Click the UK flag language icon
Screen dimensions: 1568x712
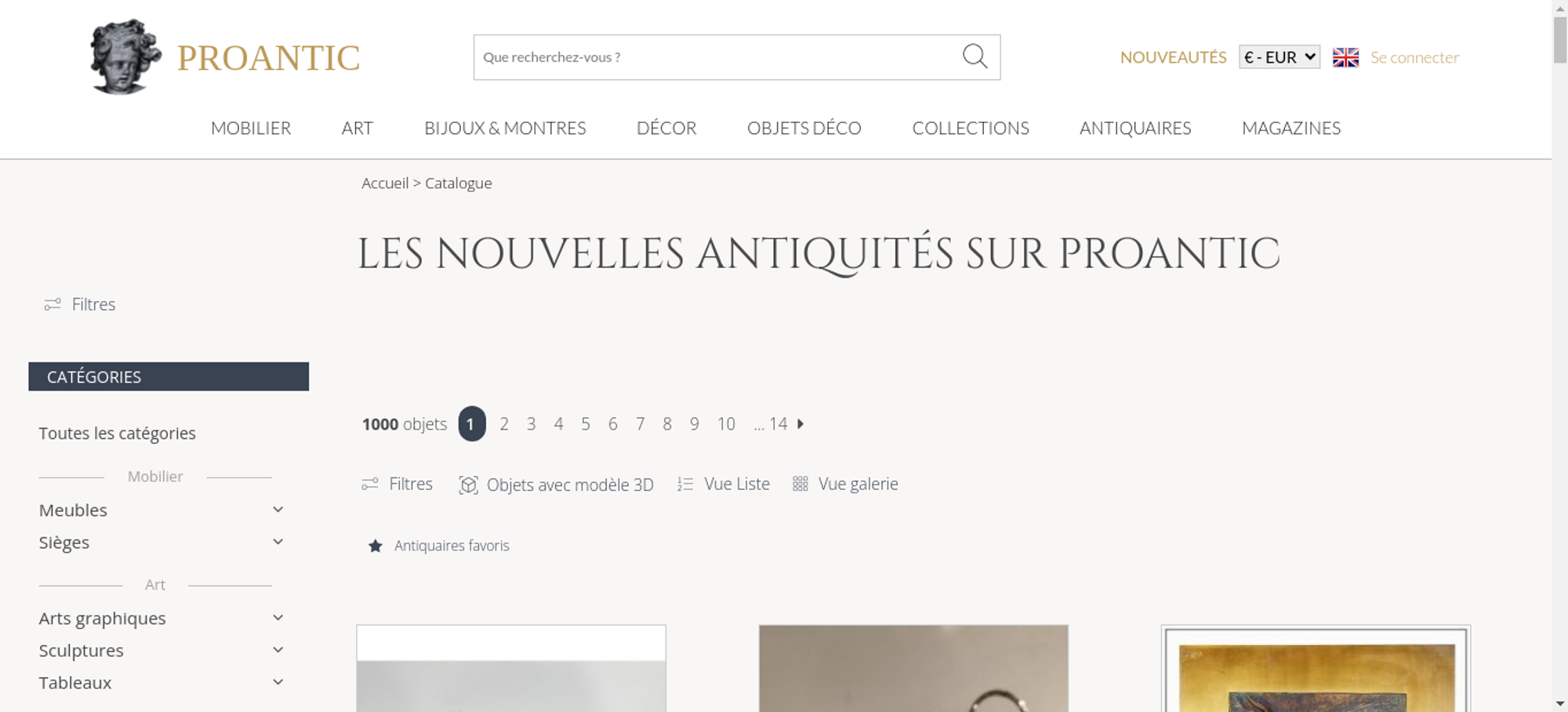point(1345,57)
